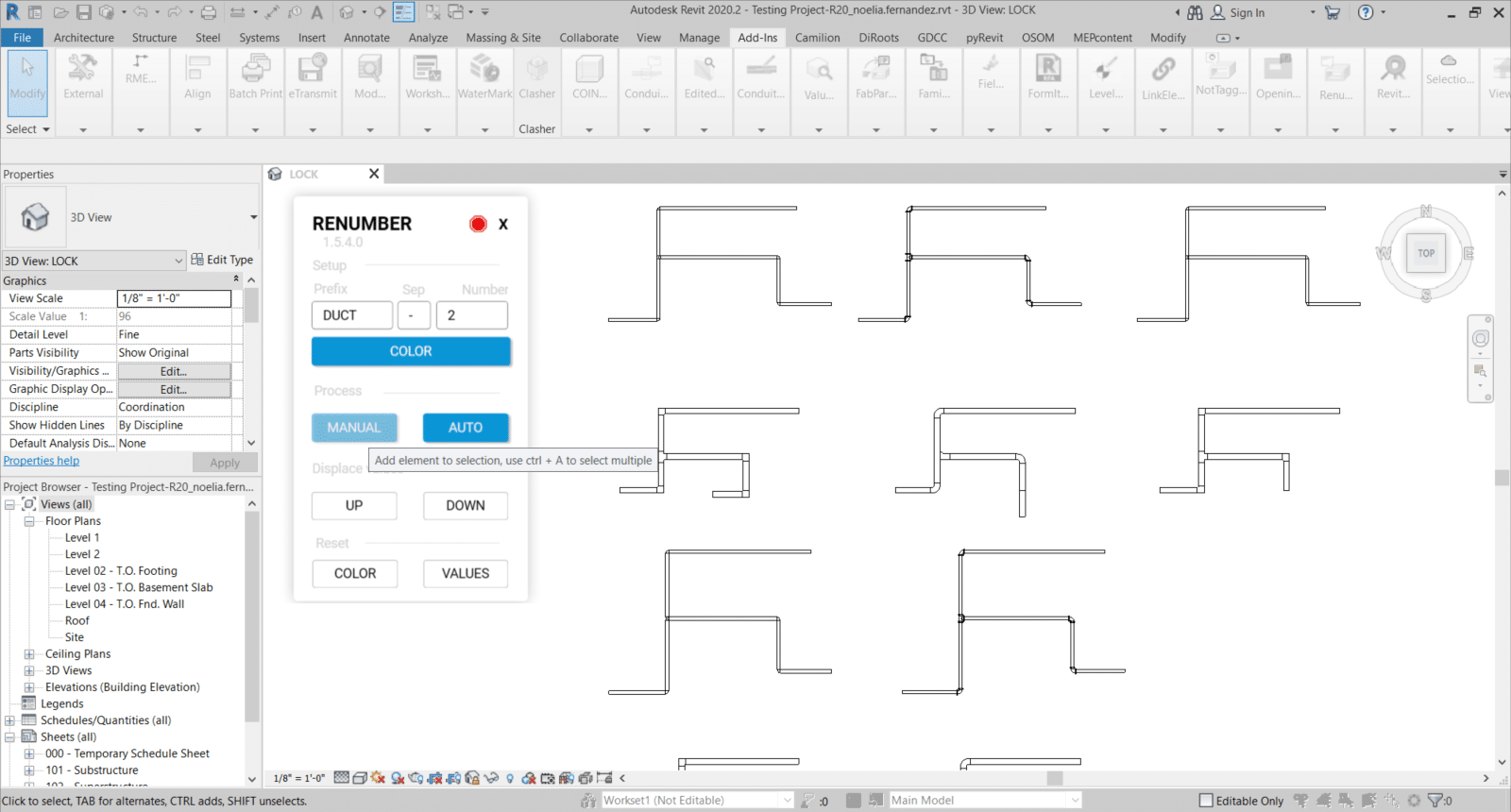Image resolution: width=1511 pixels, height=812 pixels.
Task: Click the TOP face of ViewCube
Action: pyautogui.click(x=1426, y=253)
